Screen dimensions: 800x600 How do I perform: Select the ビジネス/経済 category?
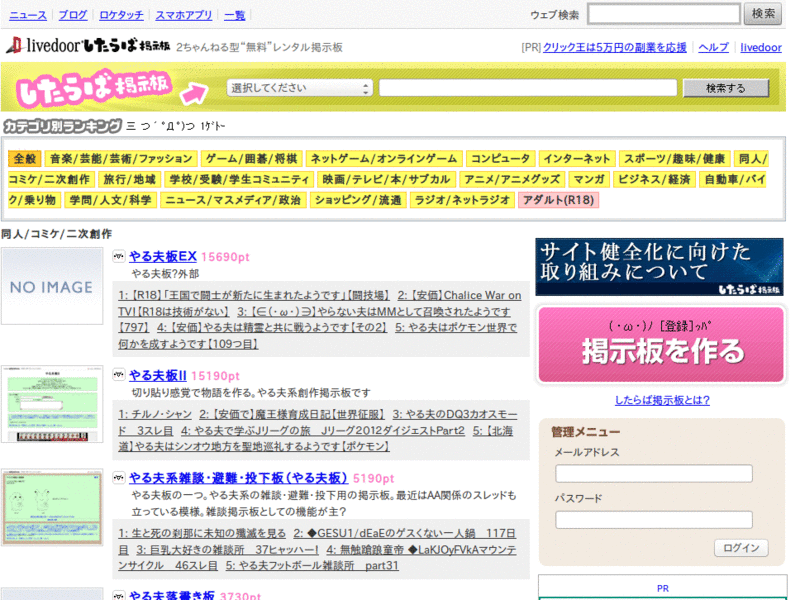point(654,179)
